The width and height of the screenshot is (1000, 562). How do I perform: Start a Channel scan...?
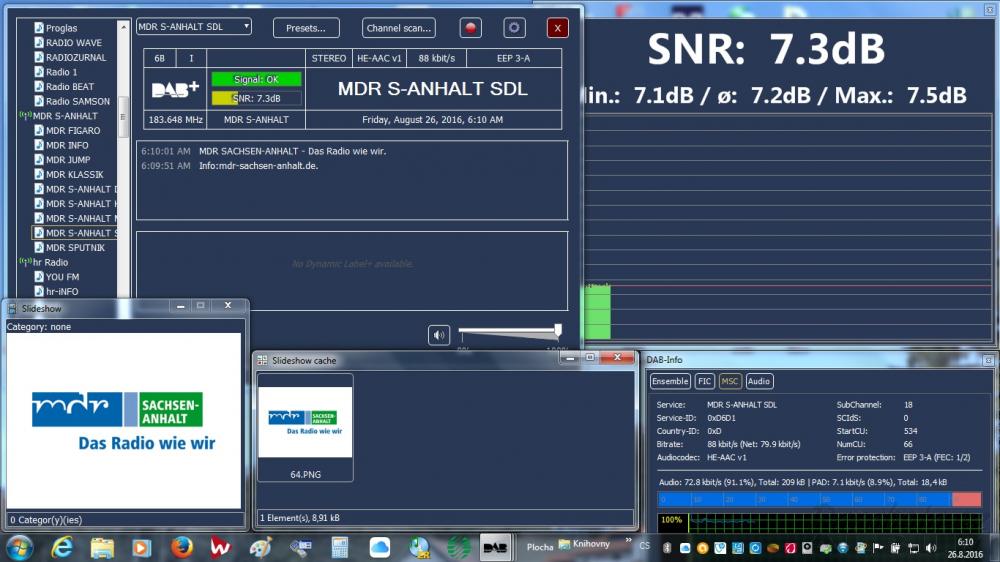pyautogui.click(x=399, y=28)
